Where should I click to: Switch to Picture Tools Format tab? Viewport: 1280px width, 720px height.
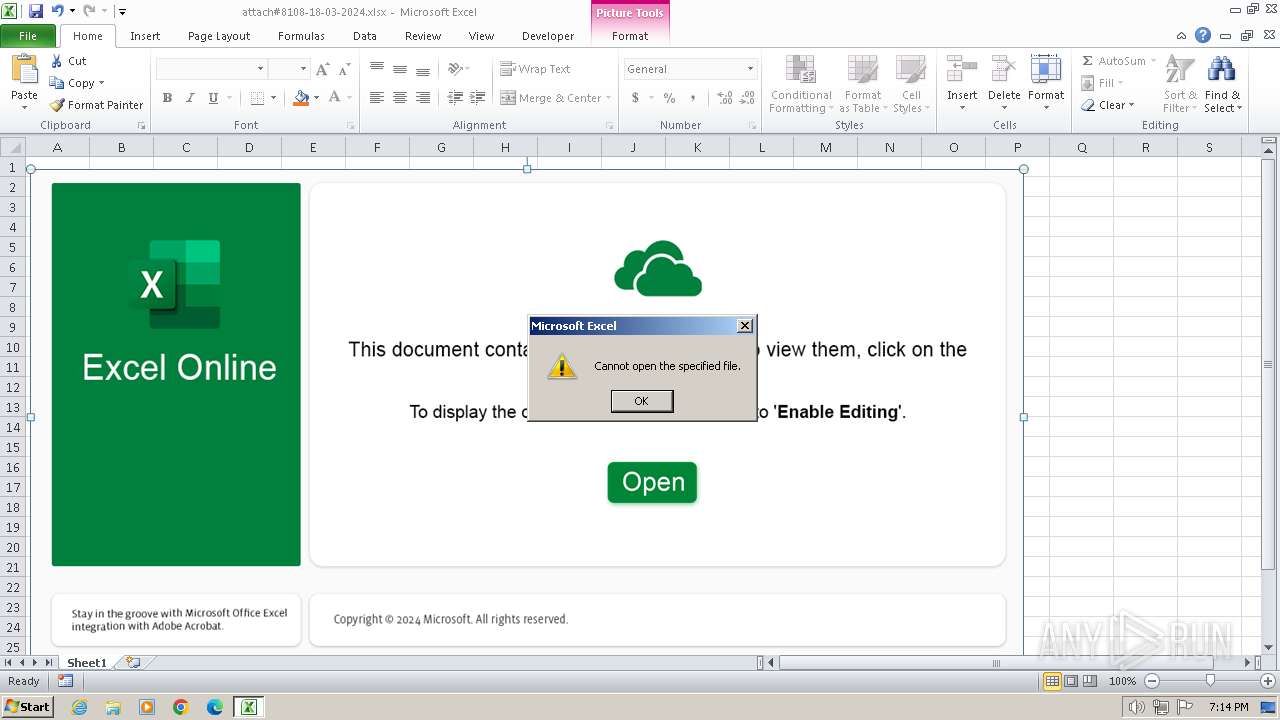pos(630,36)
